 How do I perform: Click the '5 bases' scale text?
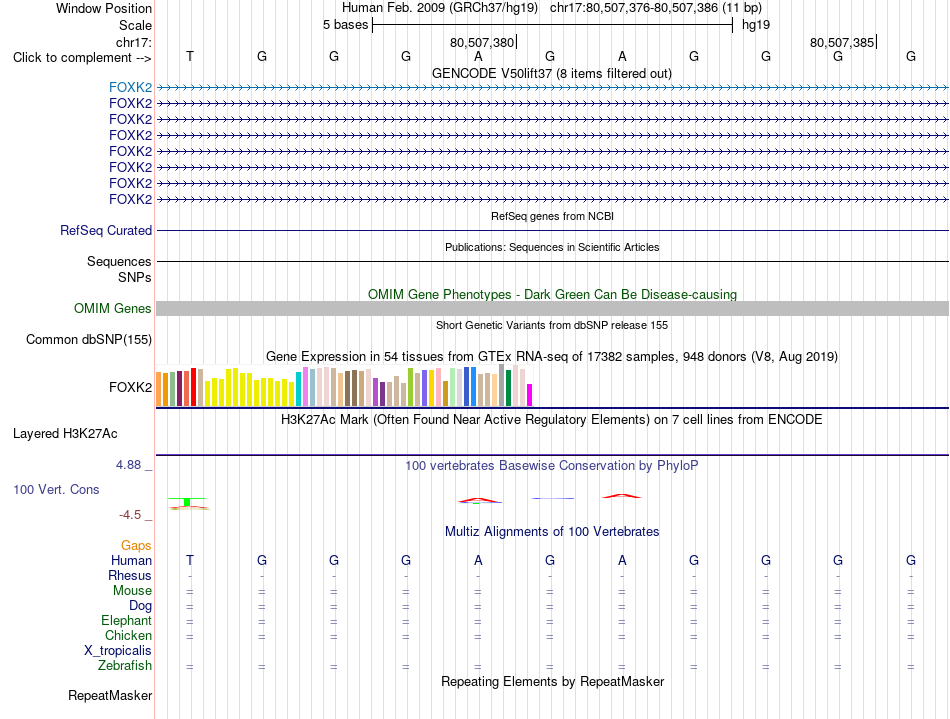coord(345,25)
